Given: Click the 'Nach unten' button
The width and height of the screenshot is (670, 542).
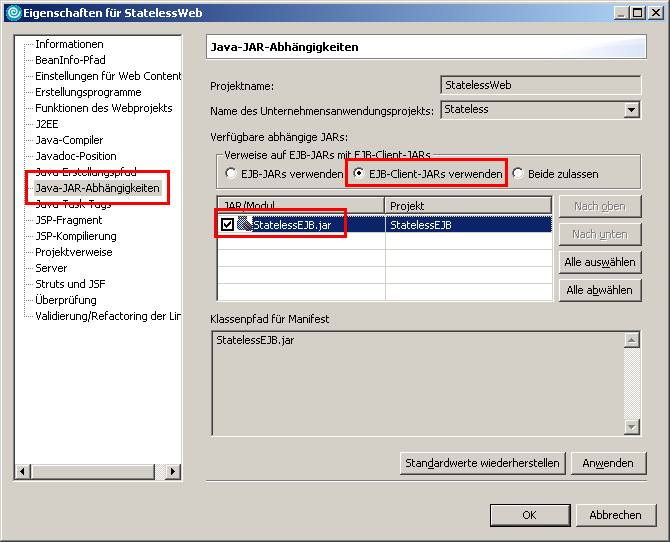Looking at the screenshot, I should click(x=600, y=234).
